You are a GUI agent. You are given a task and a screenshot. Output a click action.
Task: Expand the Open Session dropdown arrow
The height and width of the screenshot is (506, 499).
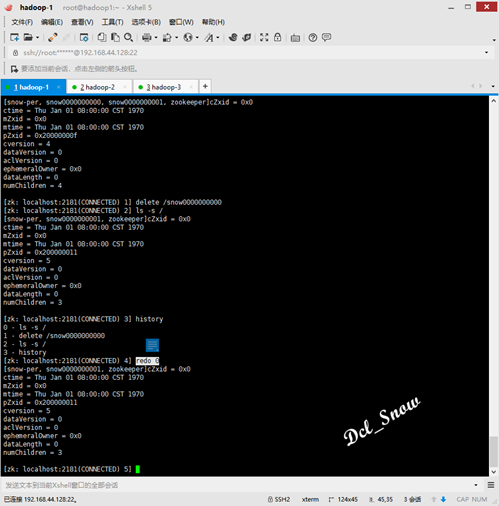point(37,37)
